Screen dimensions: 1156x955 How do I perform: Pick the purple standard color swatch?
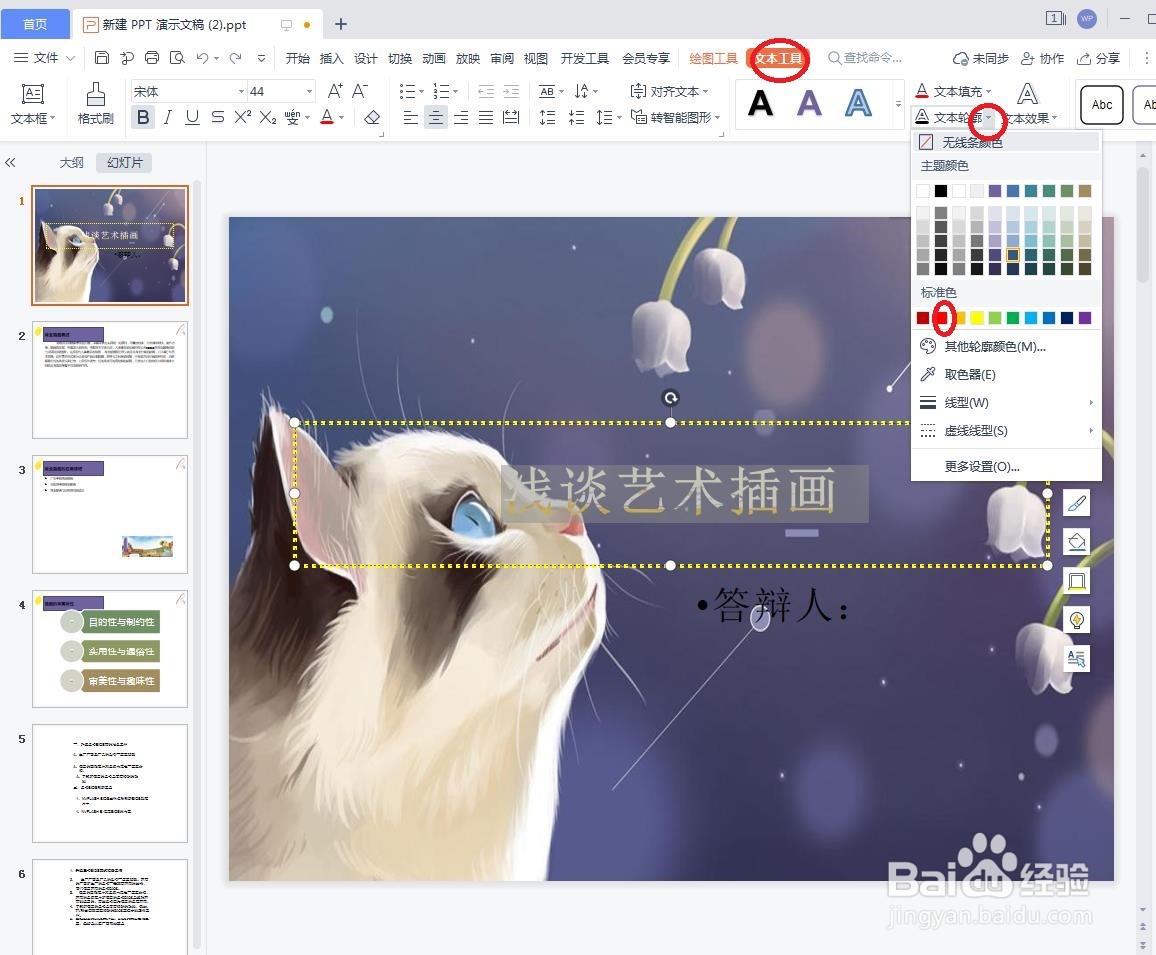coord(1085,318)
